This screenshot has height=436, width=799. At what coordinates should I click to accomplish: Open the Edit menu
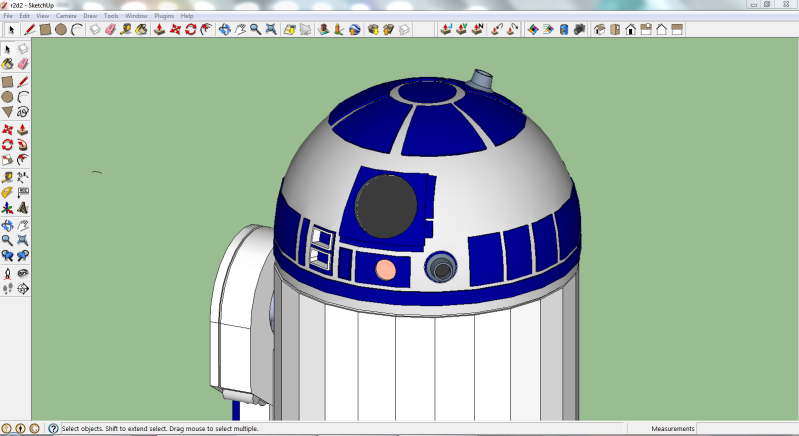click(24, 16)
